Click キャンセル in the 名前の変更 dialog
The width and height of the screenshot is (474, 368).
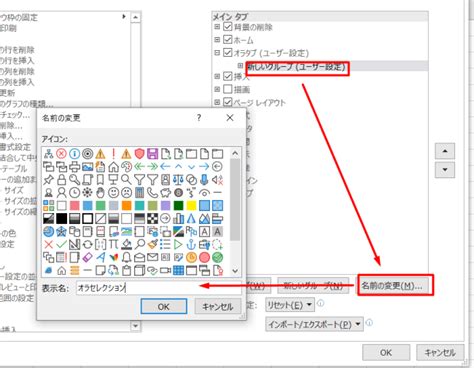(x=218, y=306)
